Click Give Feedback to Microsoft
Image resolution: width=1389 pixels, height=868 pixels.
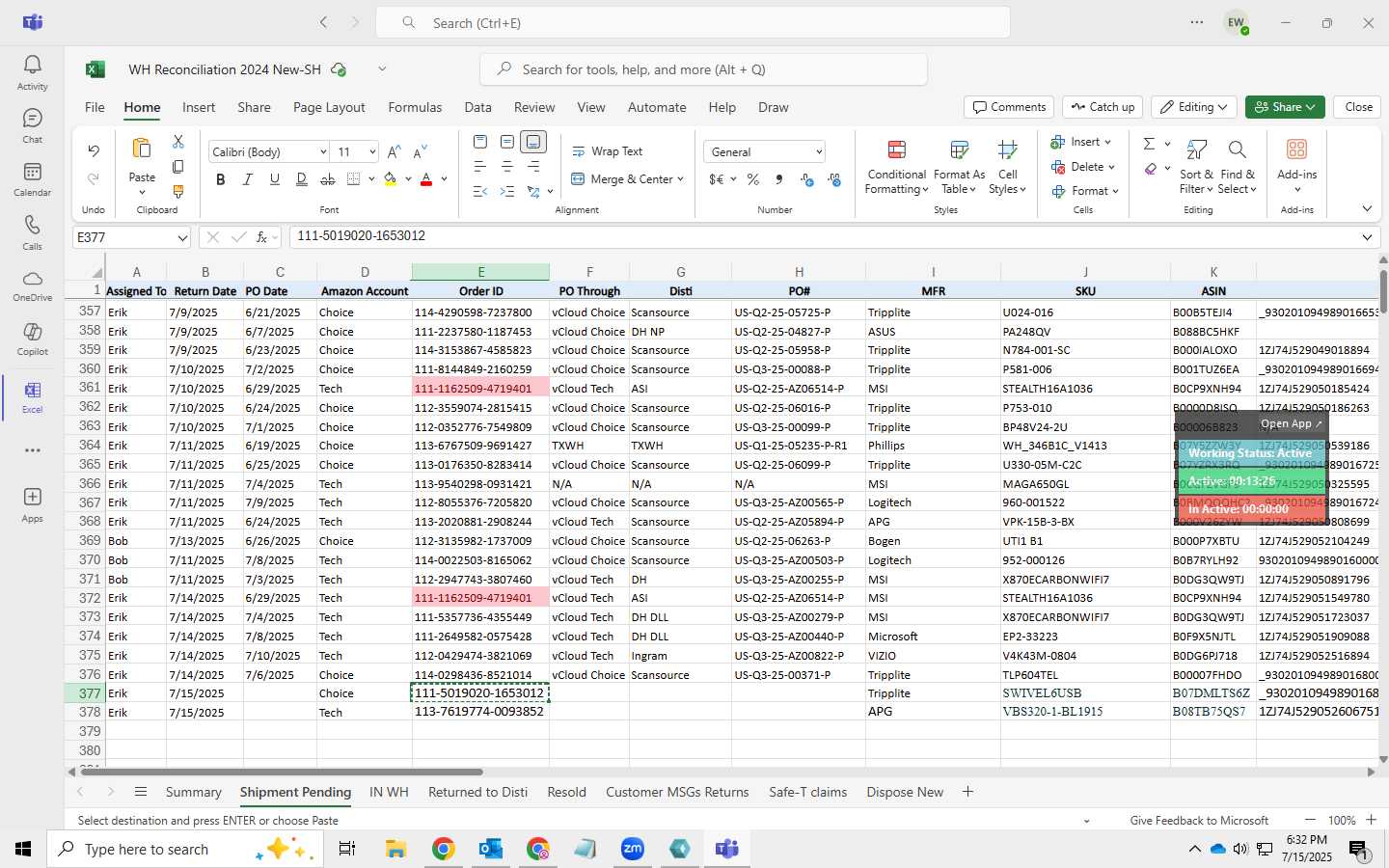click(1199, 821)
